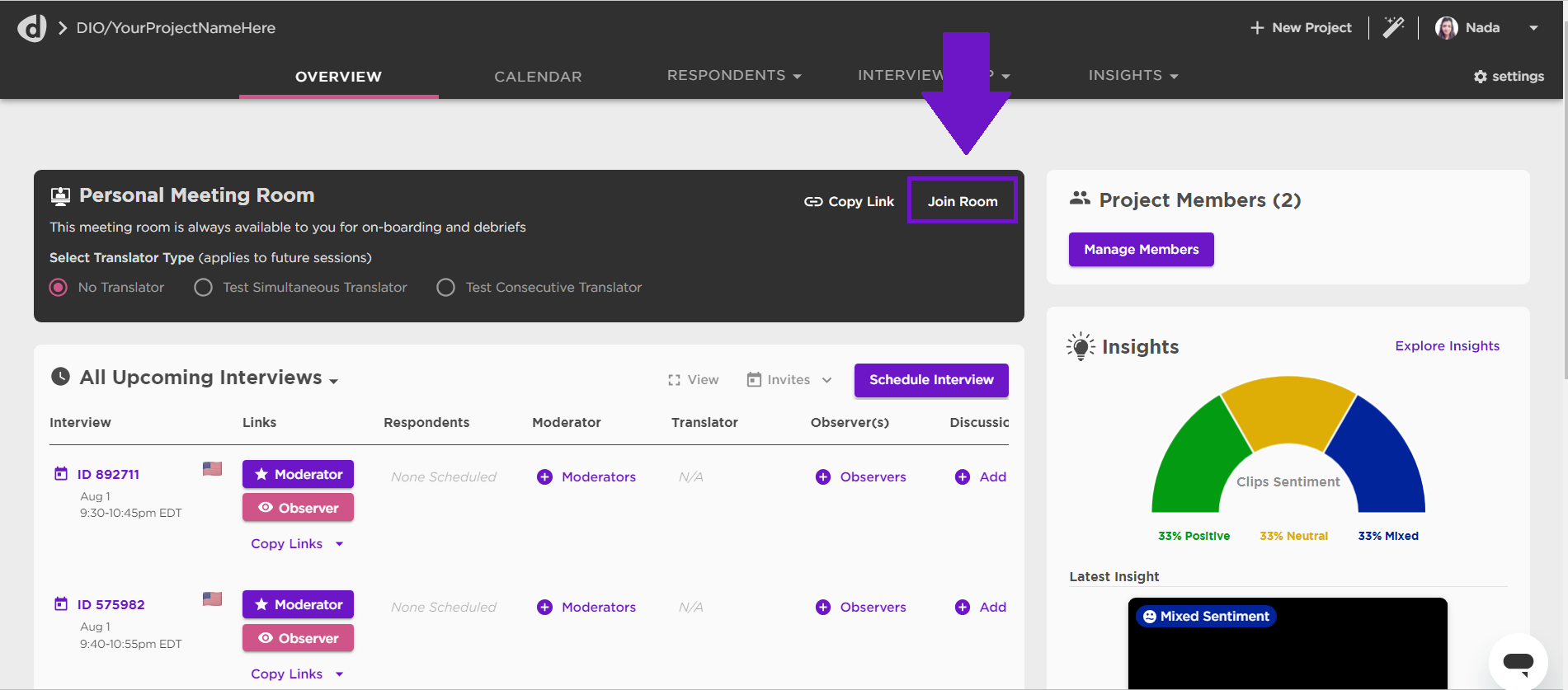This screenshot has width=1568, height=690.
Task: Click plus icon next to Moderators for ID 575982
Action: (544, 608)
